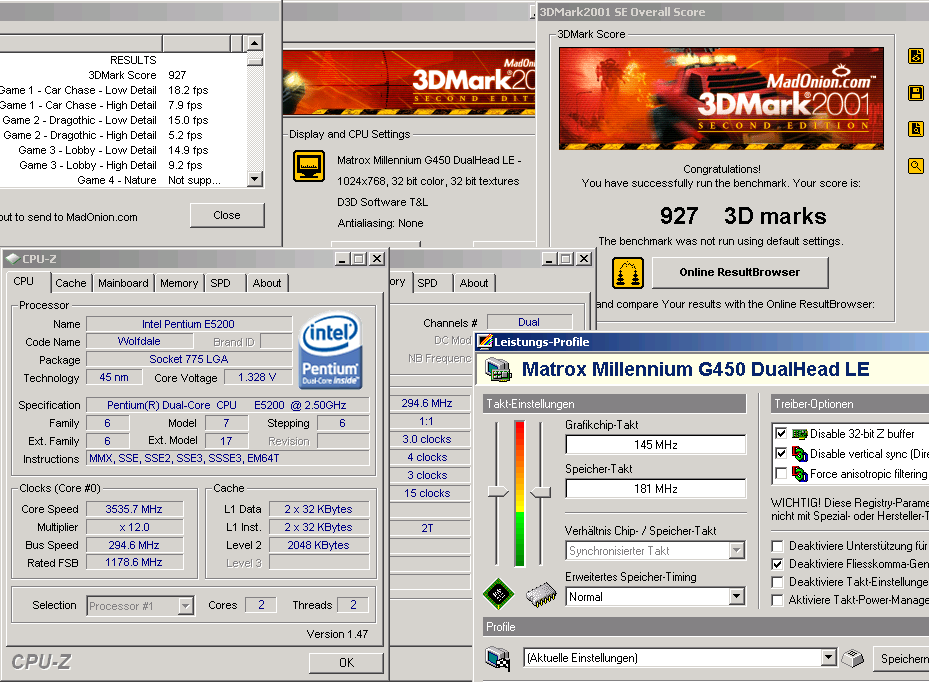Viewport: 929px width, 682px height.
Task: Click the yellow floppy disk save icon
Action: tap(916, 93)
